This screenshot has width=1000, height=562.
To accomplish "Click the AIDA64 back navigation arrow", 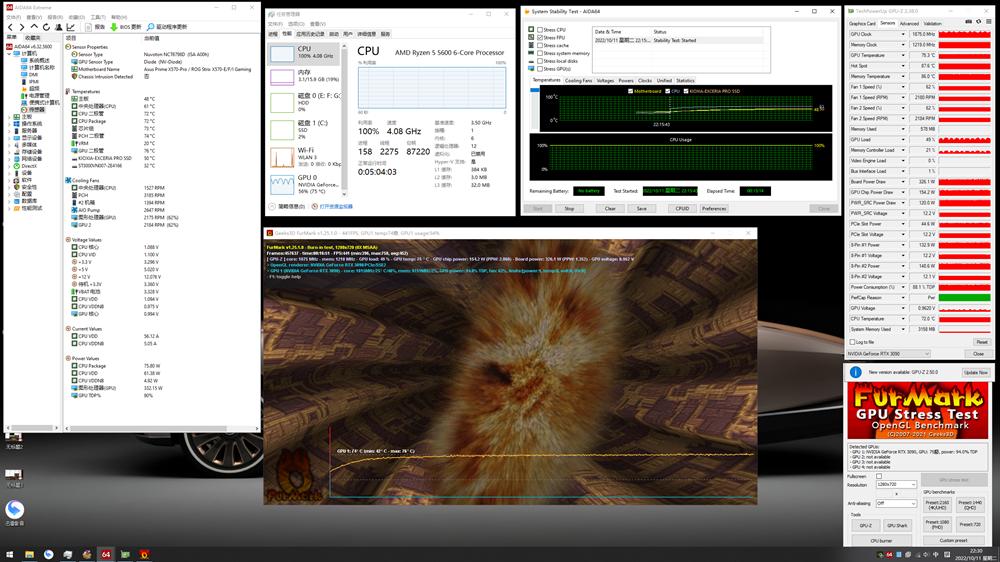I will [x=8, y=27].
